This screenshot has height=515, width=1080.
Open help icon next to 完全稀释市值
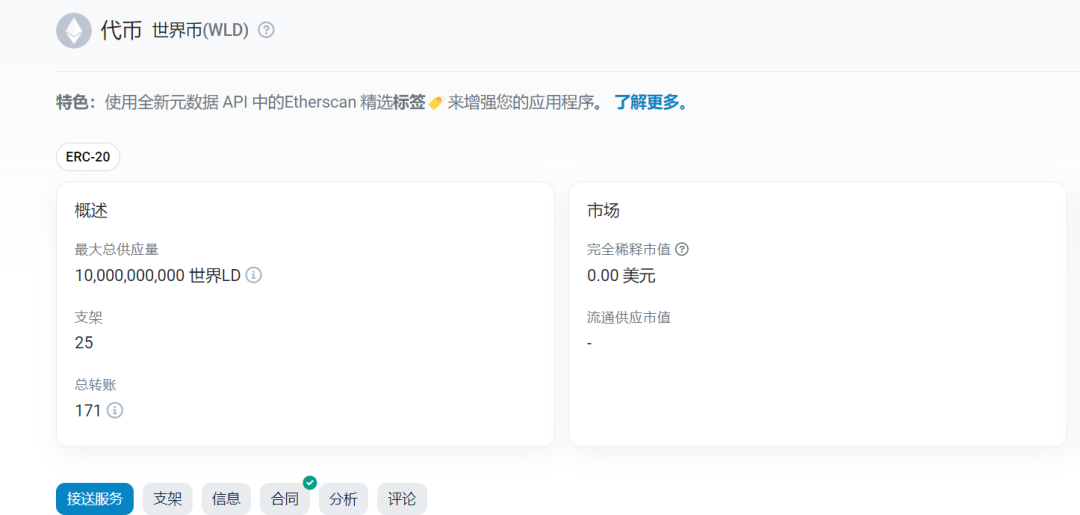coord(682,249)
